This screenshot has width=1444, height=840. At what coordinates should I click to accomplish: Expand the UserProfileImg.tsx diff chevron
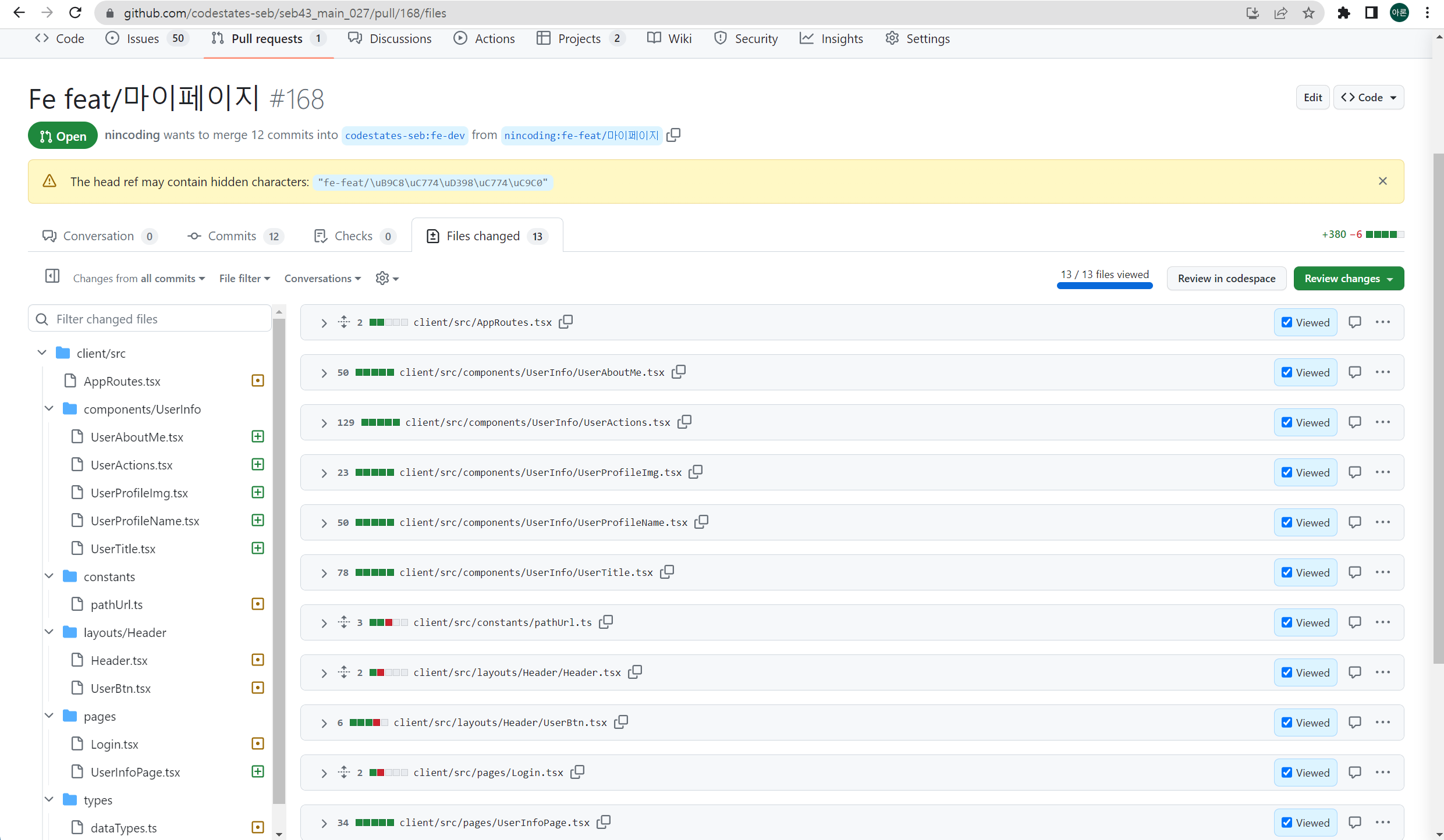(x=324, y=473)
